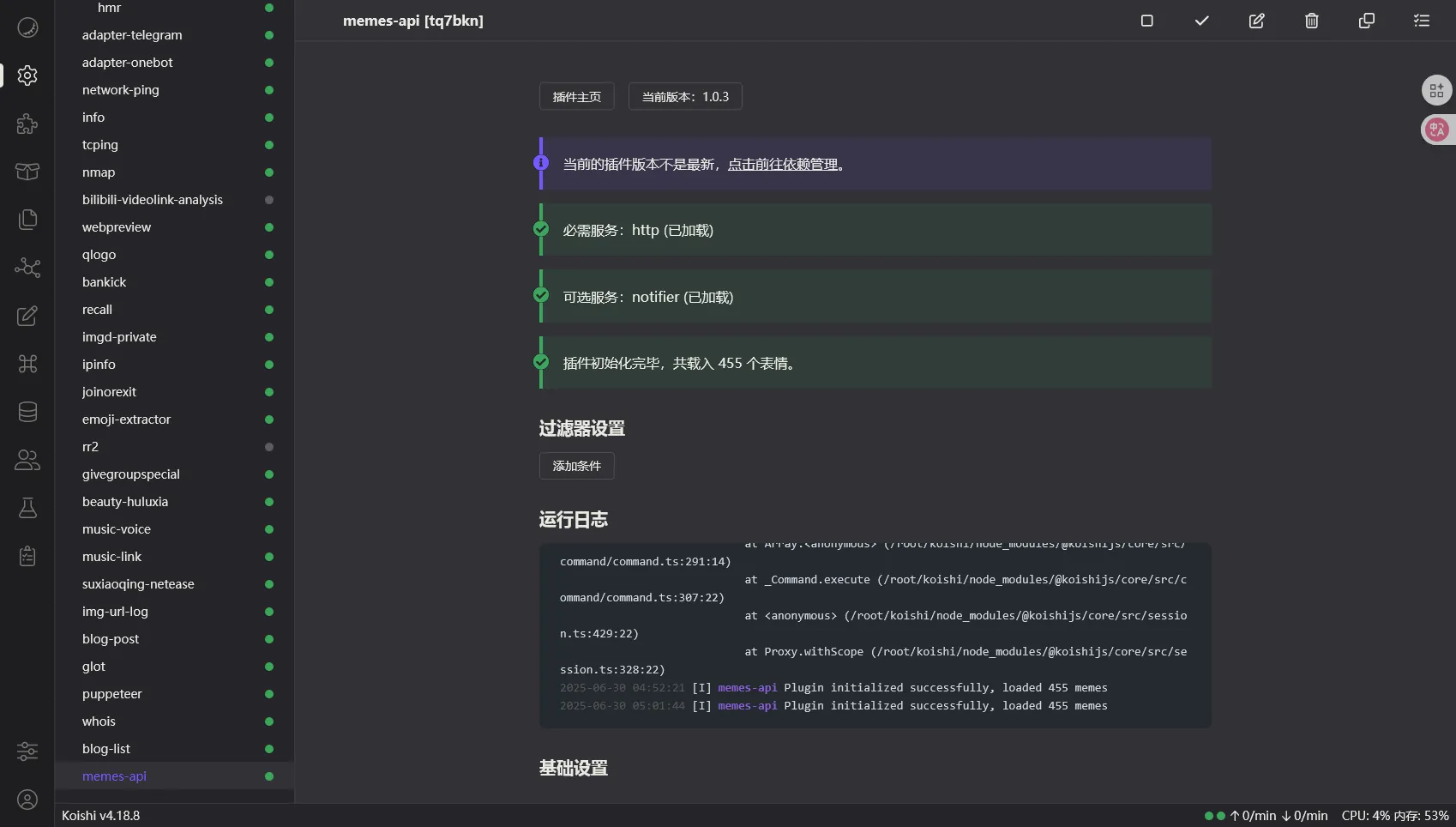This screenshot has height=827, width=1456.
Task: Click the 插件主页 button
Action: (576, 97)
